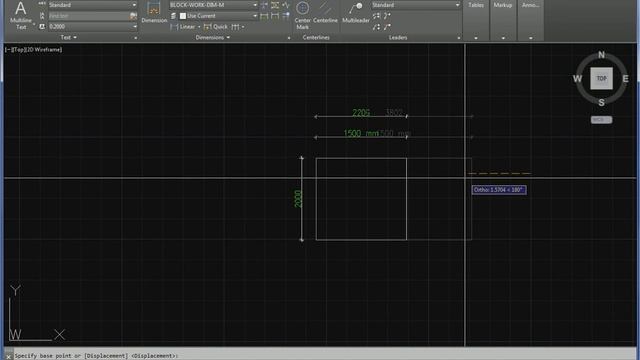Click the continue dimension icon next to Quick
640x360 pixels.
tap(235, 27)
